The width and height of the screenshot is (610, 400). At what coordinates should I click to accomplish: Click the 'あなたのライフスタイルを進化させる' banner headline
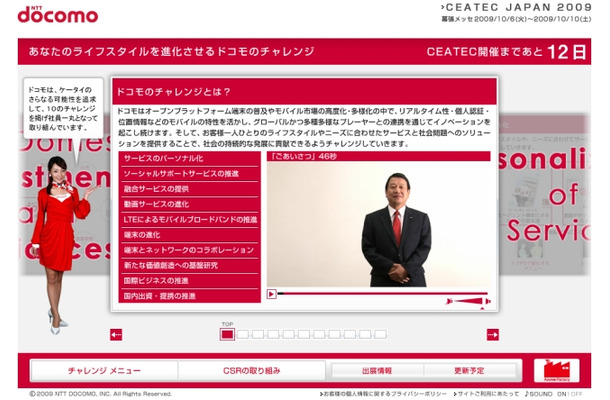tap(171, 51)
